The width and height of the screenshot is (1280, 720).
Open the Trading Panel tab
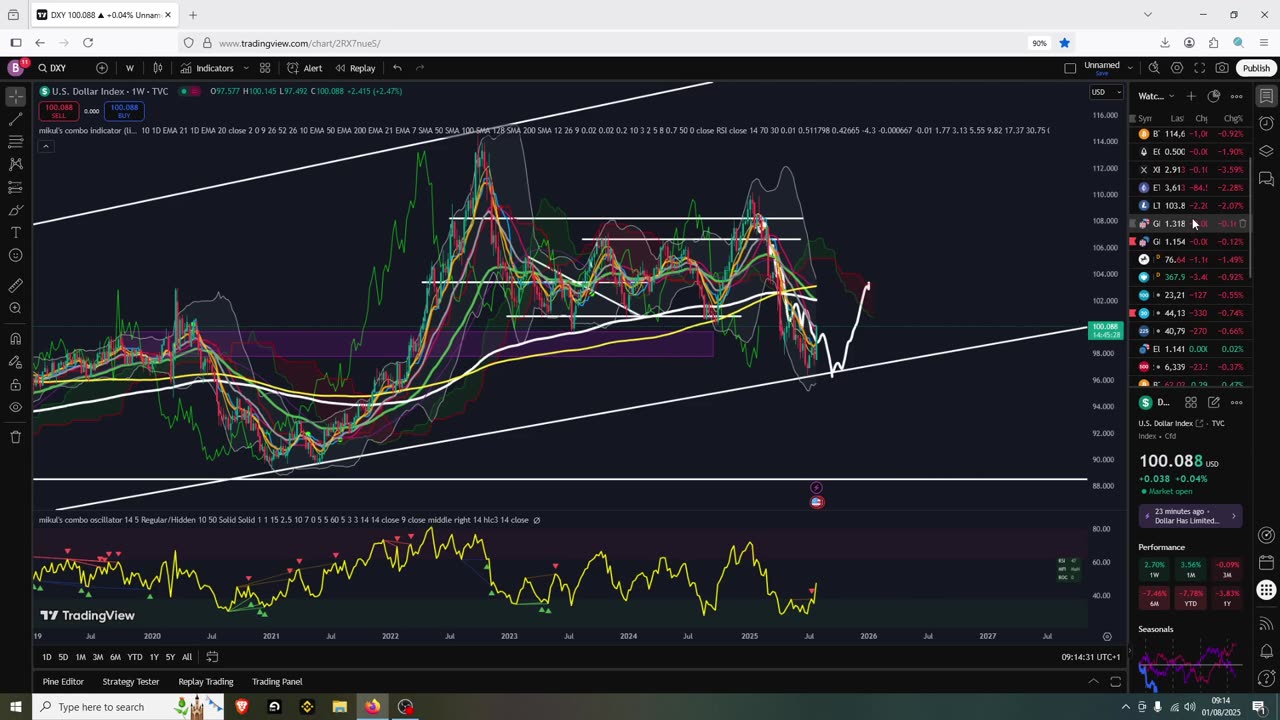pos(277,682)
